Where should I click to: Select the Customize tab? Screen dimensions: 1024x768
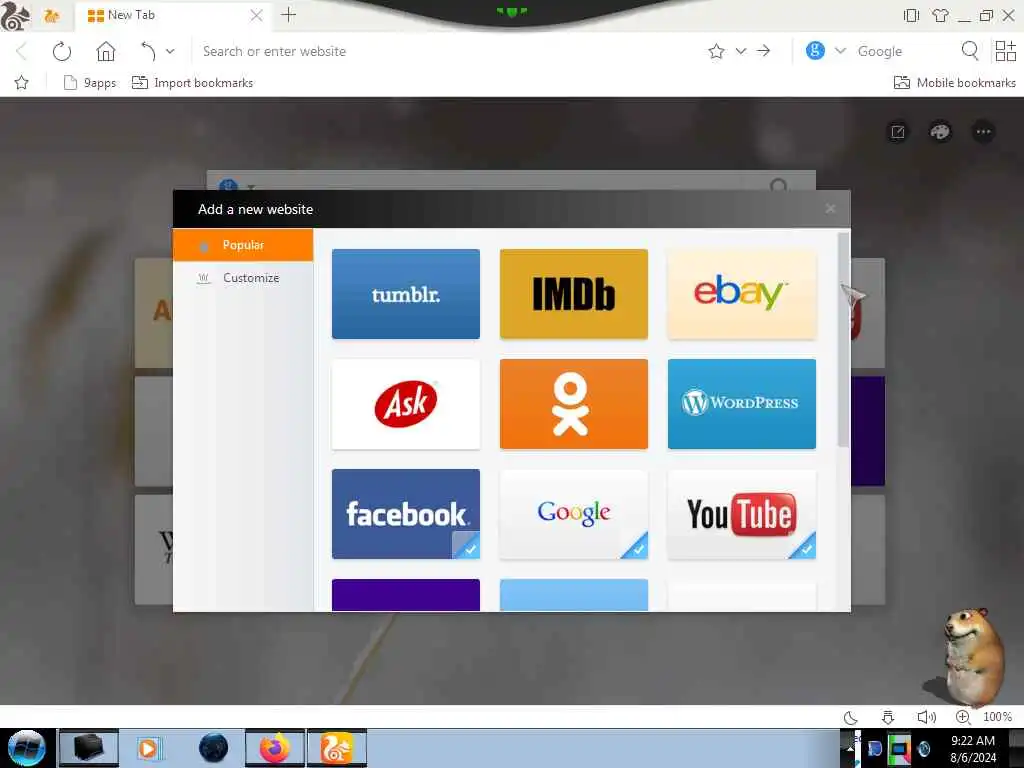[x=243, y=278]
